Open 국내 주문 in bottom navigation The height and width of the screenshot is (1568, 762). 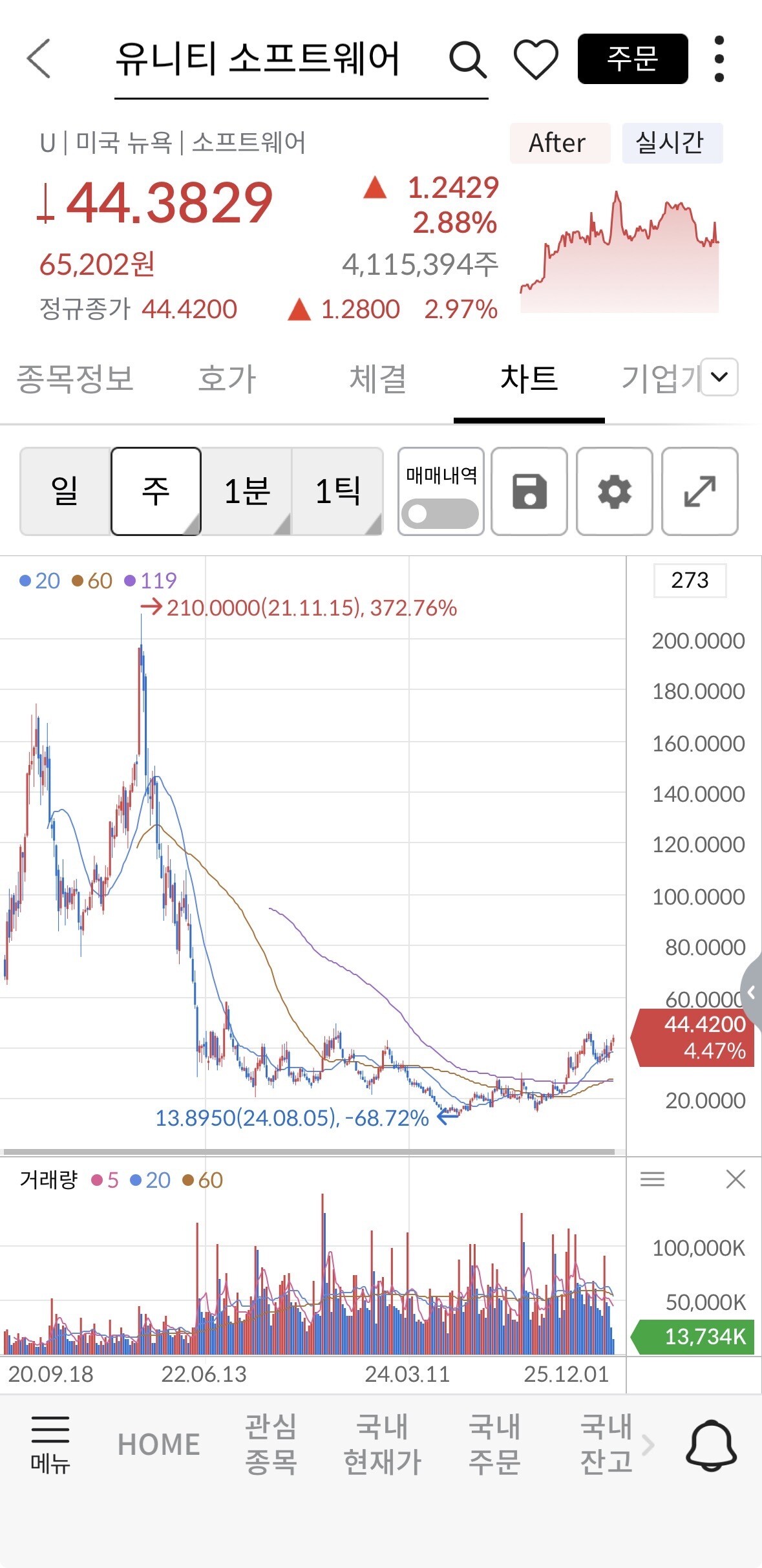(x=494, y=1444)
